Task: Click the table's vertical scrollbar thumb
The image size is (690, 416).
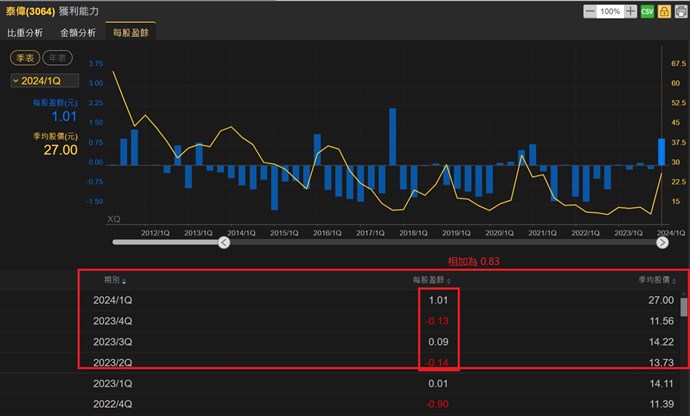Action: tap(684, 306)
